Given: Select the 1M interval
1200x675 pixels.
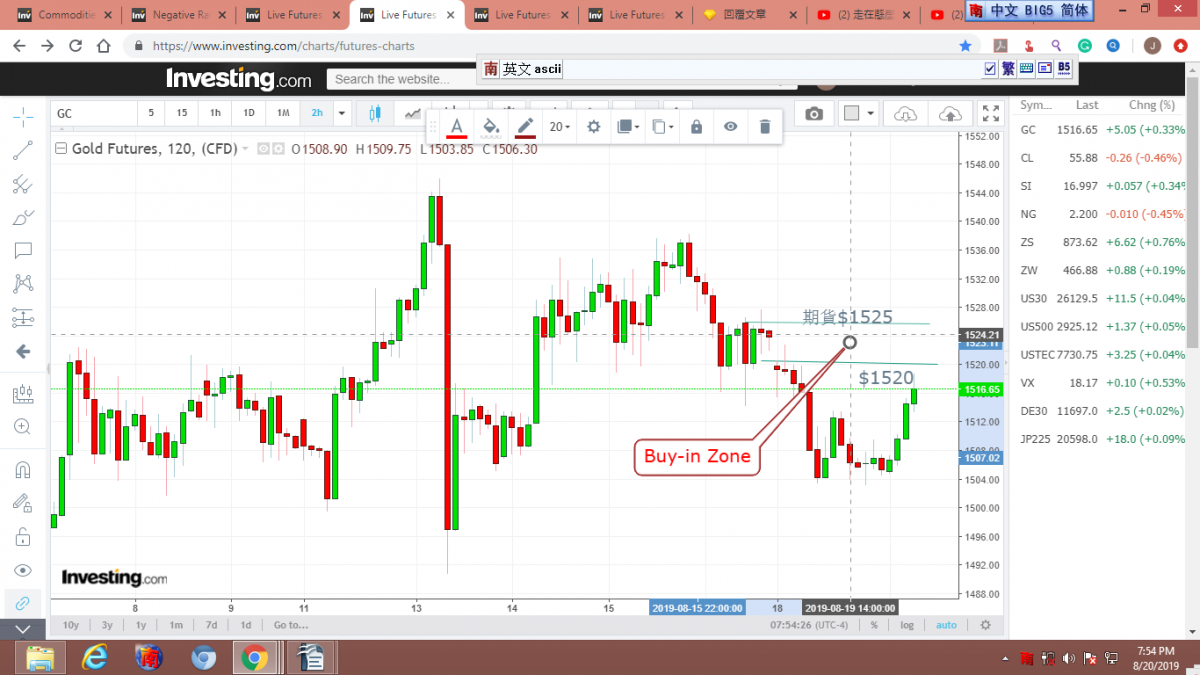Looking at the screenshot, I should click(283, 113).
